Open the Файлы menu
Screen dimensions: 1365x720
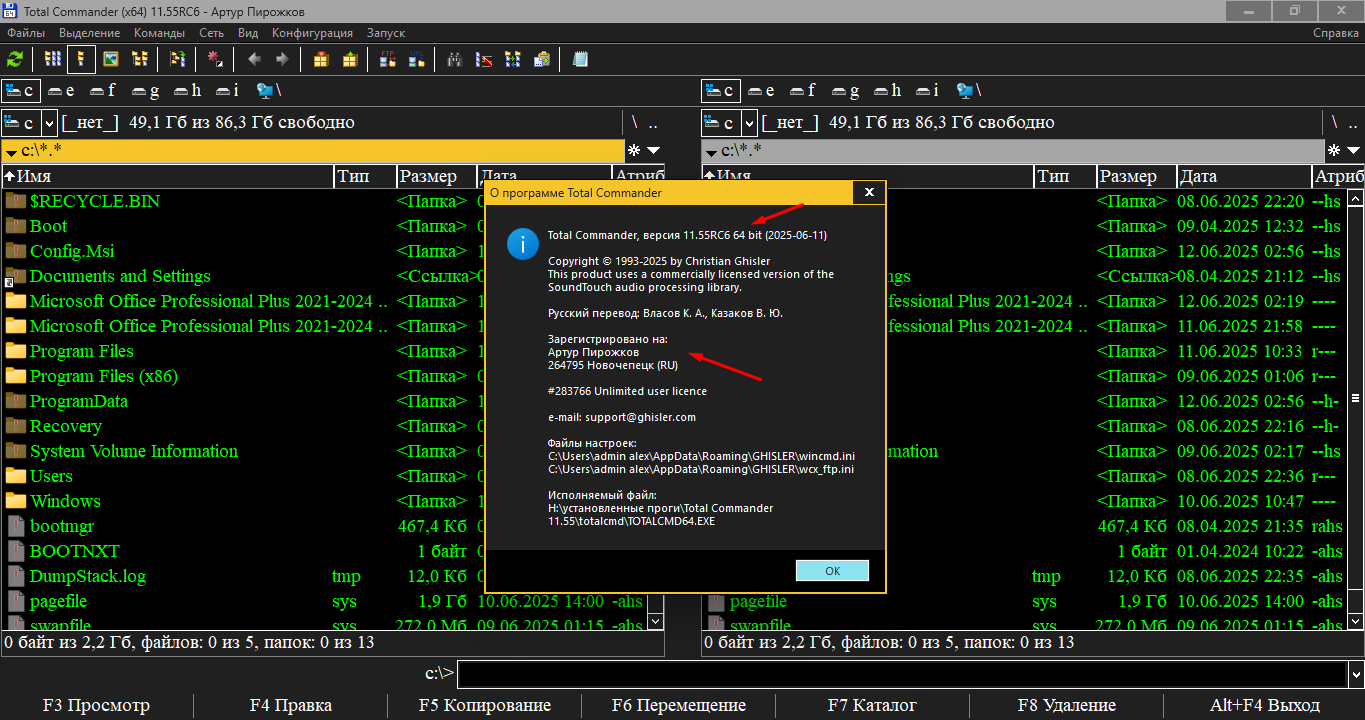(26, 33)
